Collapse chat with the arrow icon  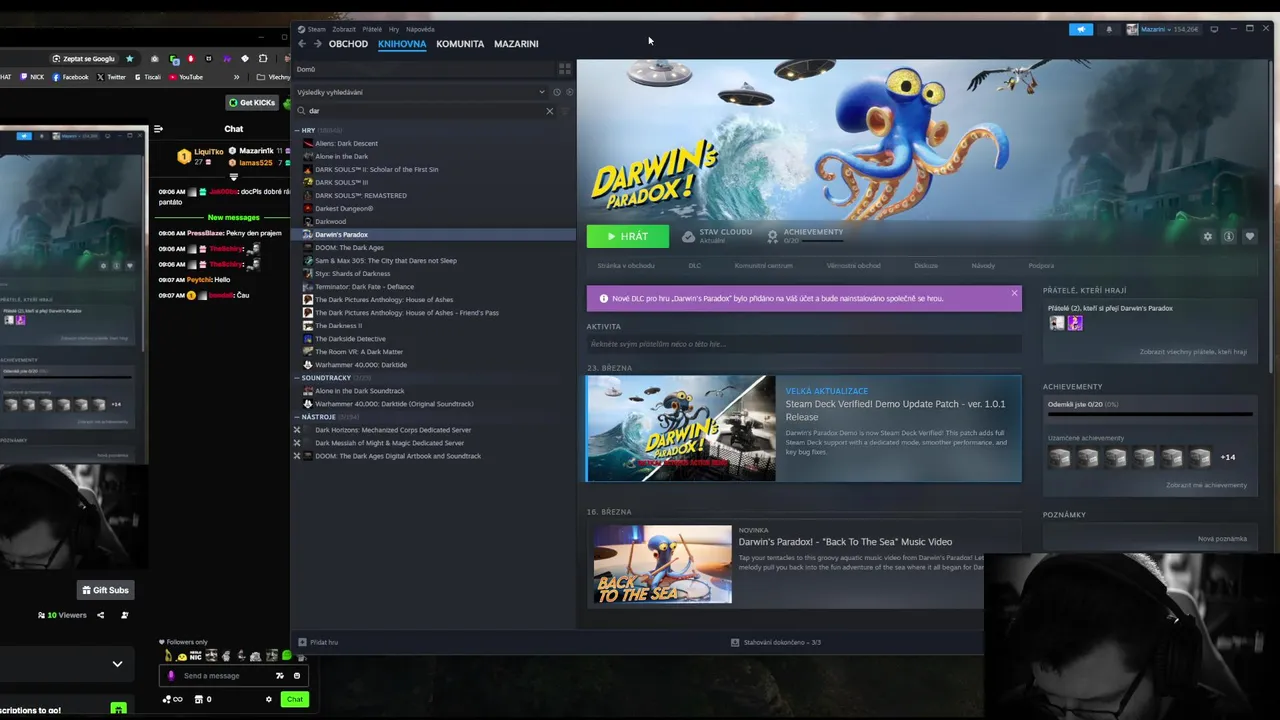(158, 128)
